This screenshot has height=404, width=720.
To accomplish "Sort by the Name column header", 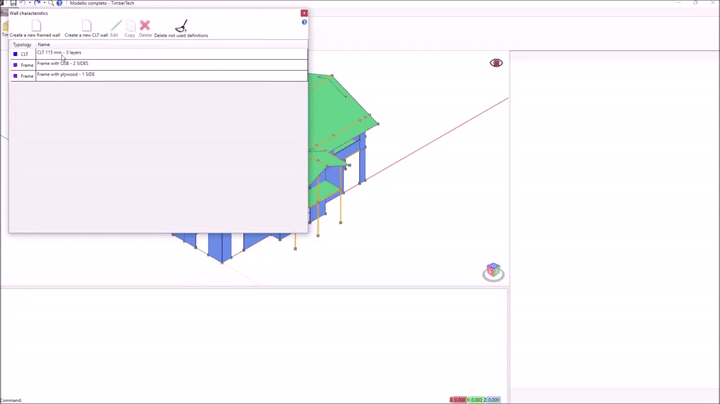I will pyautogui.click(x=44, y=44).
